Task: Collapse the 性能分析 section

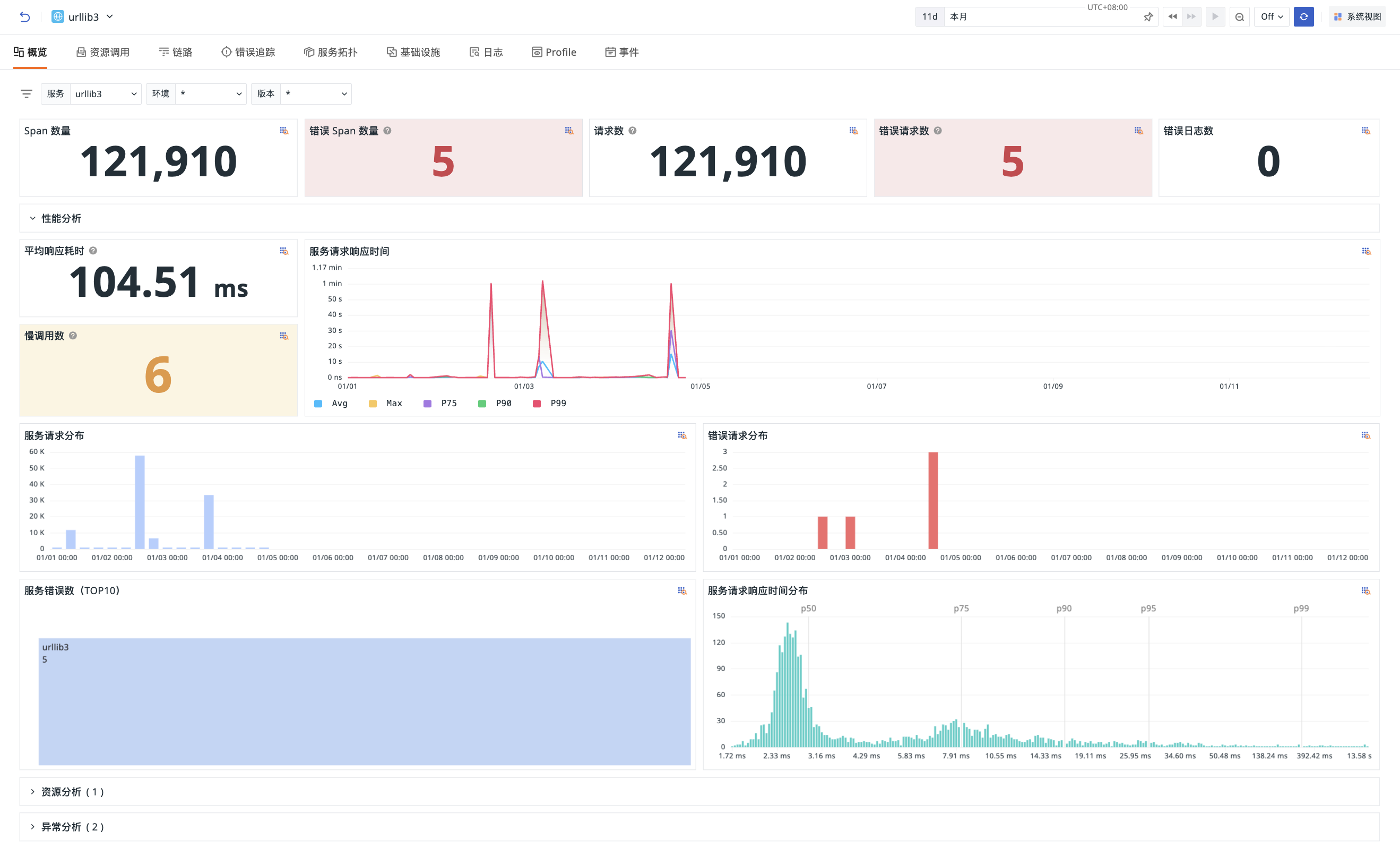Action: click(x=55, y=218)
